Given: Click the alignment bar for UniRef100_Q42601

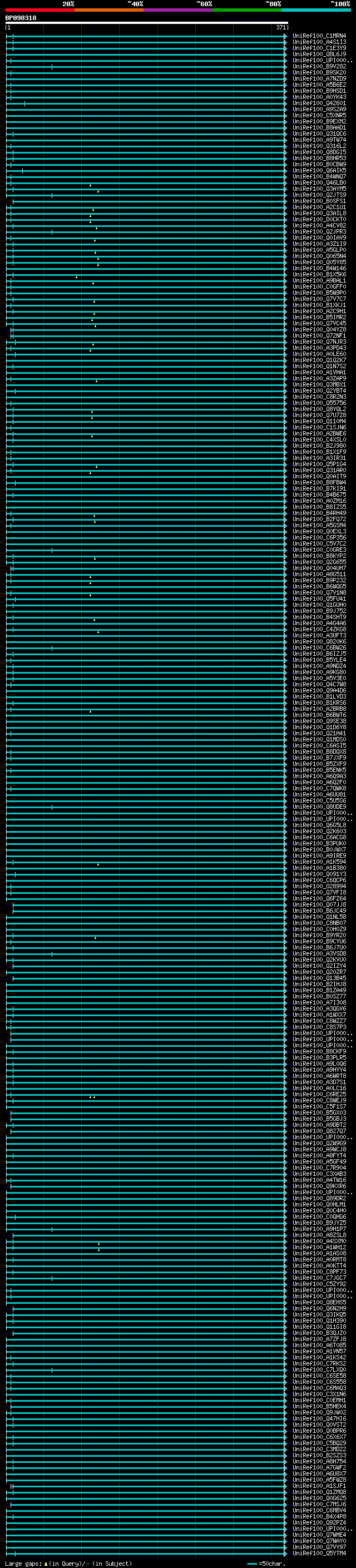Looking at the screenshot, I should [x=146, y=103].
